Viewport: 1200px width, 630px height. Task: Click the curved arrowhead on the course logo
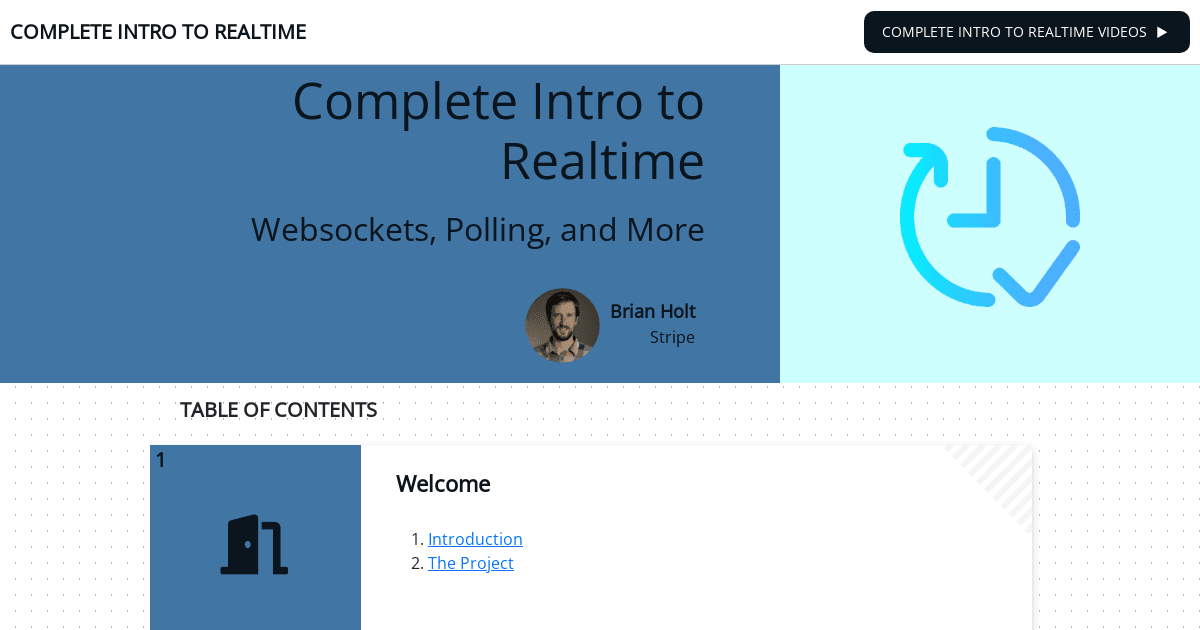(927, 164)
